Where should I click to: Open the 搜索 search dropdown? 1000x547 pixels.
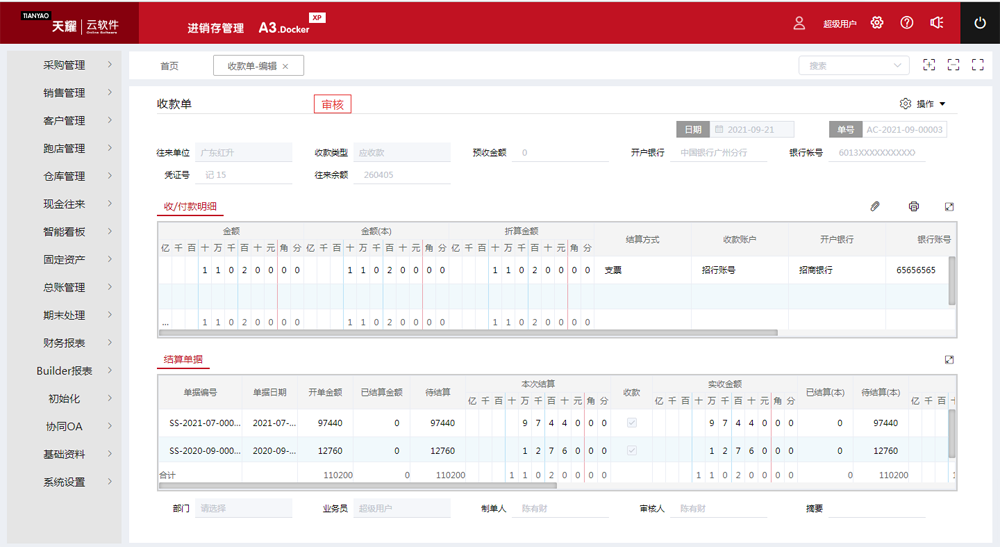point(853,65)
